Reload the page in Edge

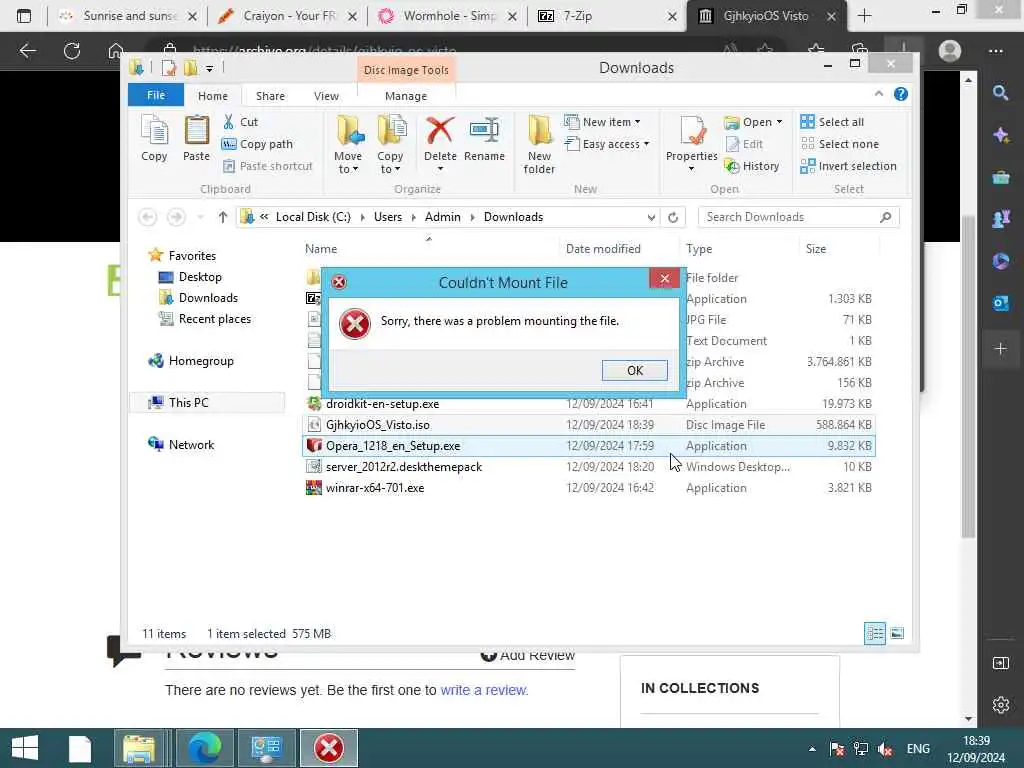[72, 51]
